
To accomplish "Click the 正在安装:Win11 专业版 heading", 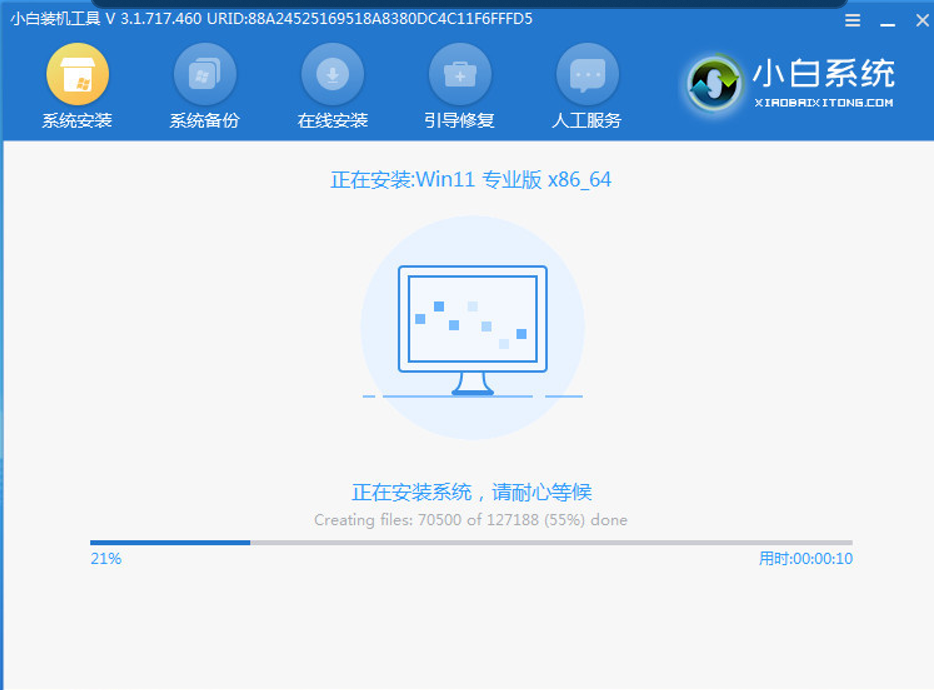I will 471,180.
